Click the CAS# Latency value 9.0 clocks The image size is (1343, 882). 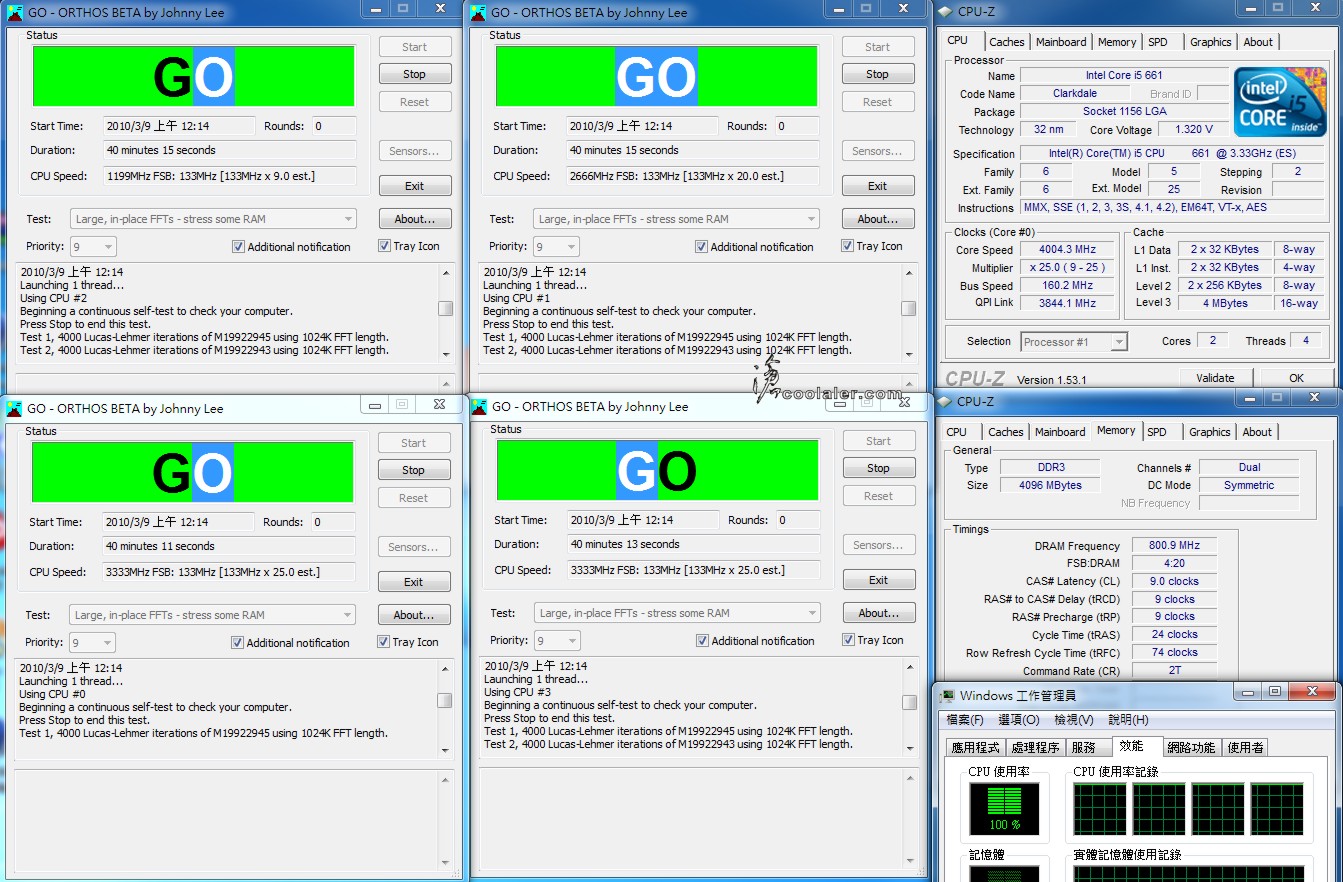(x=1175, y=581)
